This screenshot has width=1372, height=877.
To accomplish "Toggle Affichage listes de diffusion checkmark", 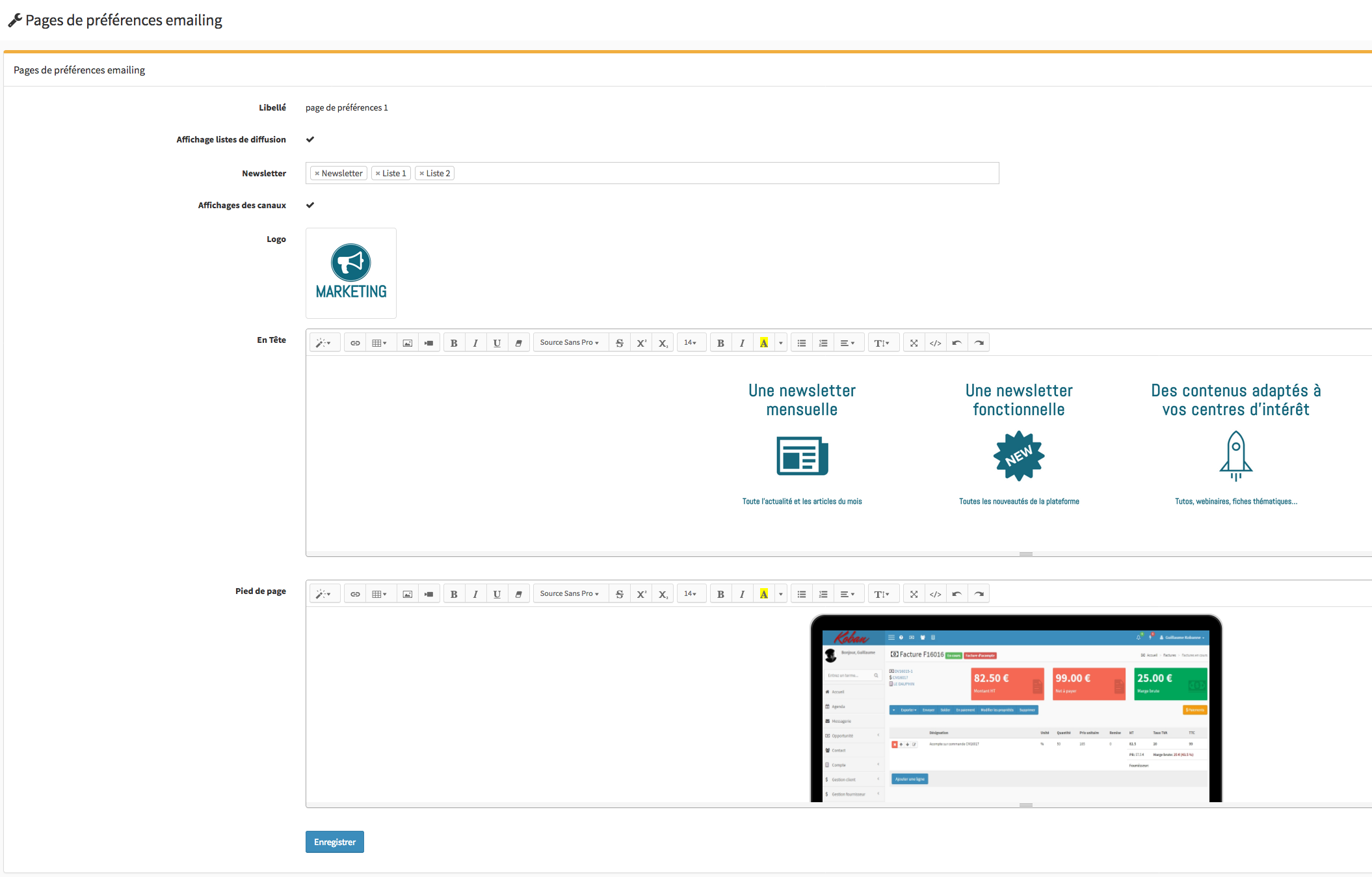I will coord(310,139).
